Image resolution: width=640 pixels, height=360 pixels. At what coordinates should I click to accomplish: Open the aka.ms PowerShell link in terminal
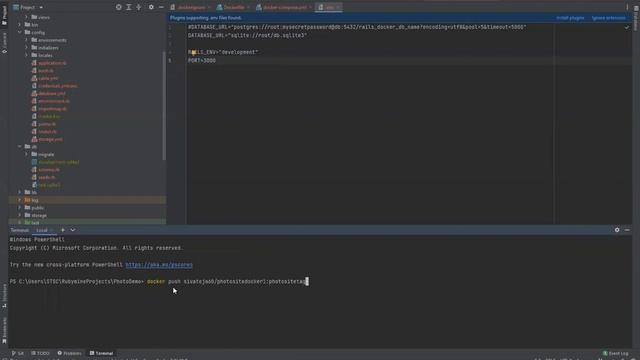coord(159,265)
